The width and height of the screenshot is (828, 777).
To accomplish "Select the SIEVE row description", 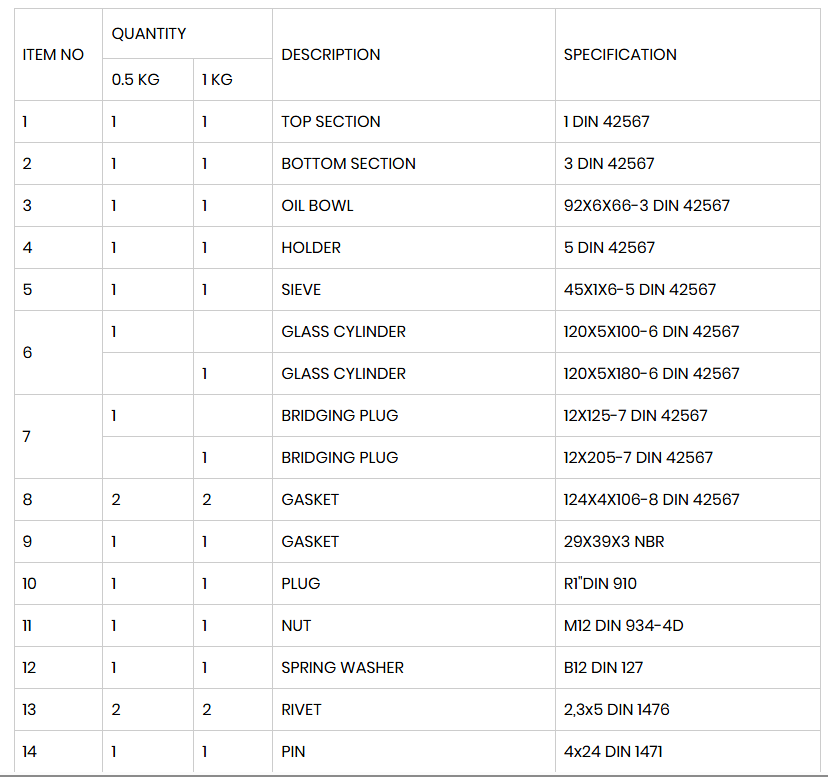I will pyautogui.click(x=413, y=289).
